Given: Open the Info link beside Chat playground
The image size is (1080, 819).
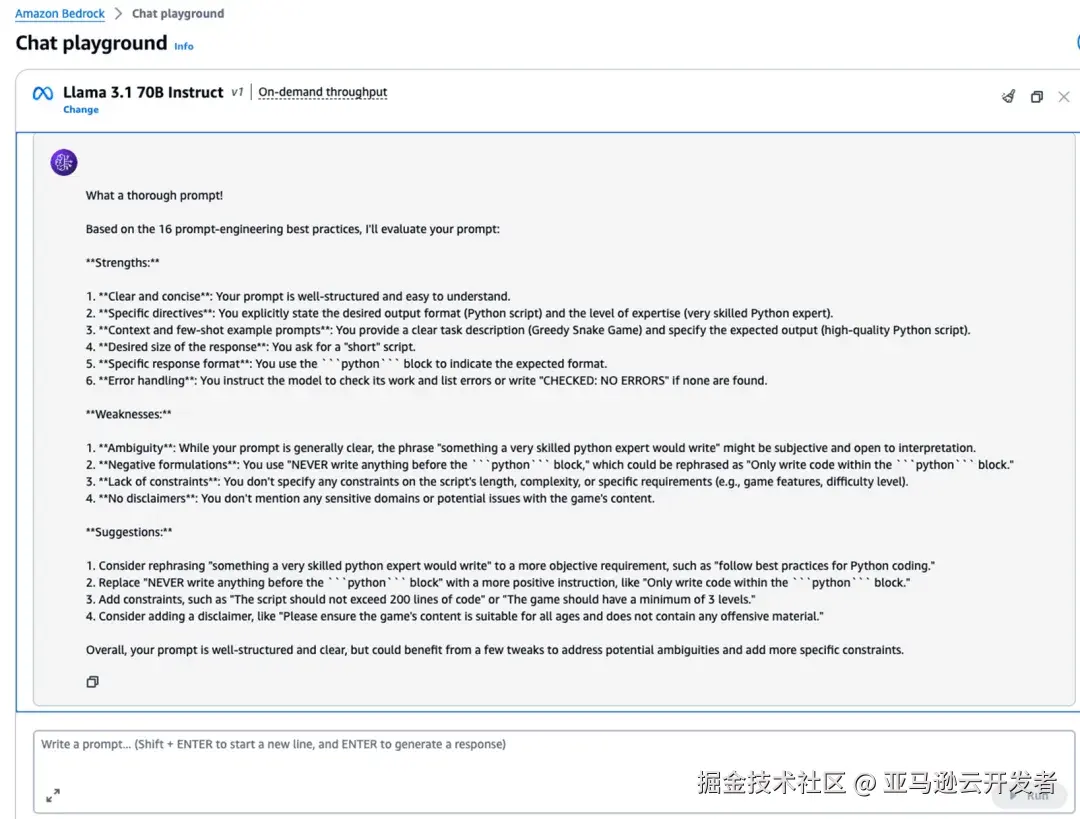Looking at the screenshot, I should (184, 46).
